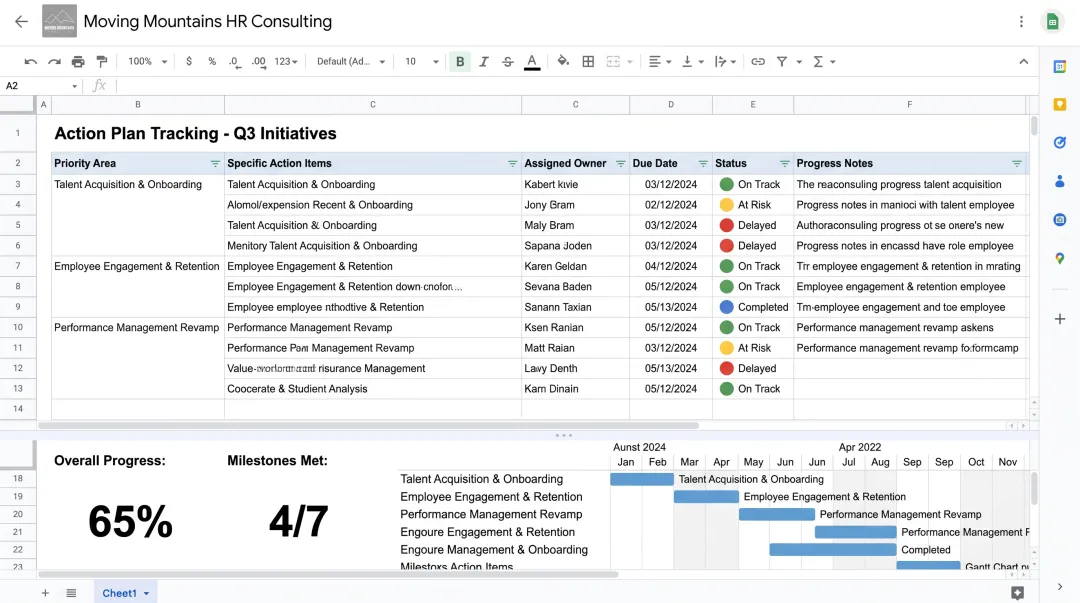
Task: Click the A2 name box
Action: tap(40, 86)
